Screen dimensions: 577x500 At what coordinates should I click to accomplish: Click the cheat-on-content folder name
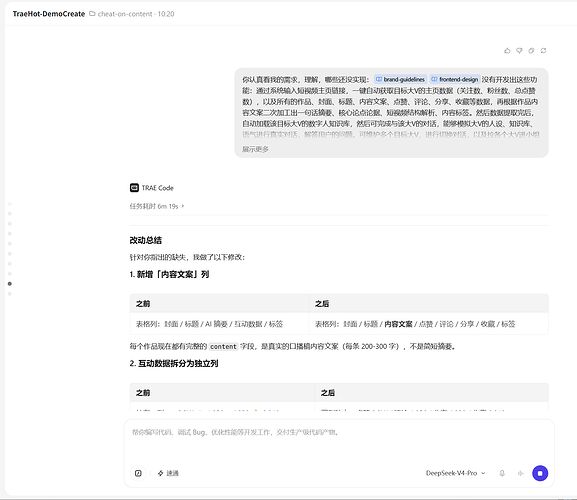pos(125,14)
